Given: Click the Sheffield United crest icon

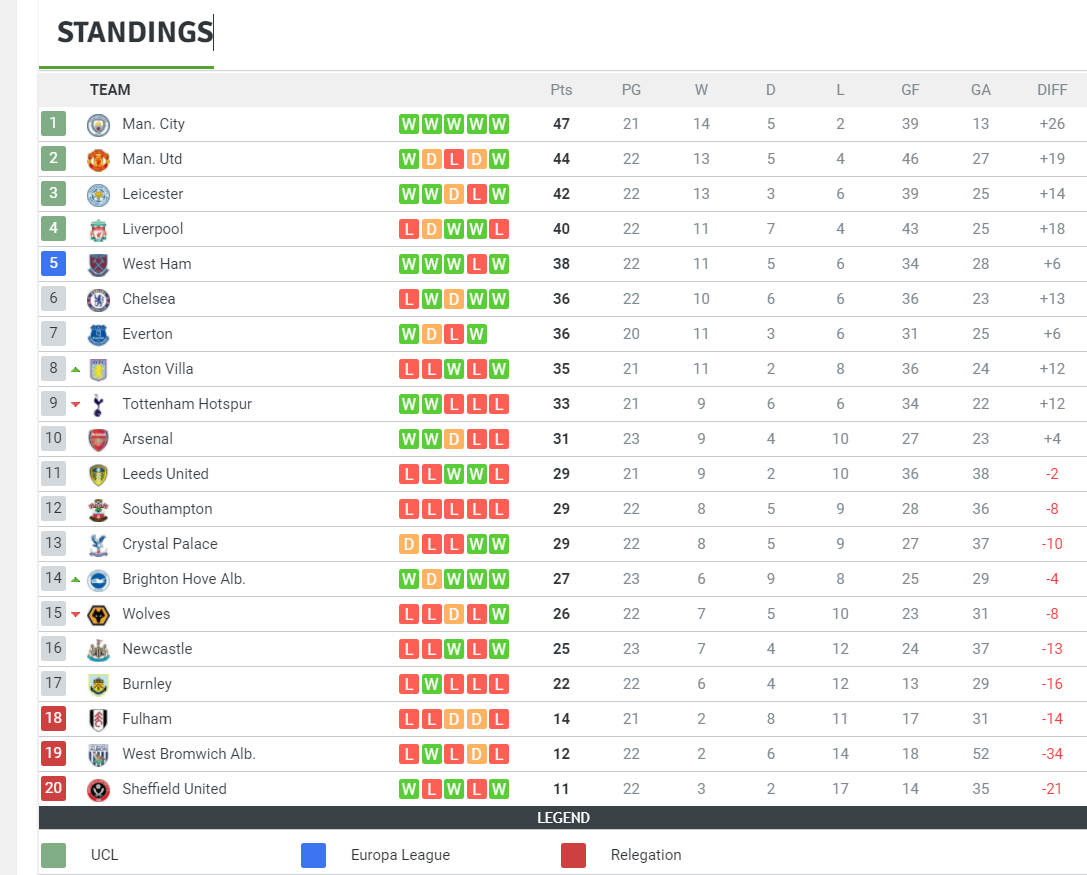Looking at the screenshot, I should (98, 789).
